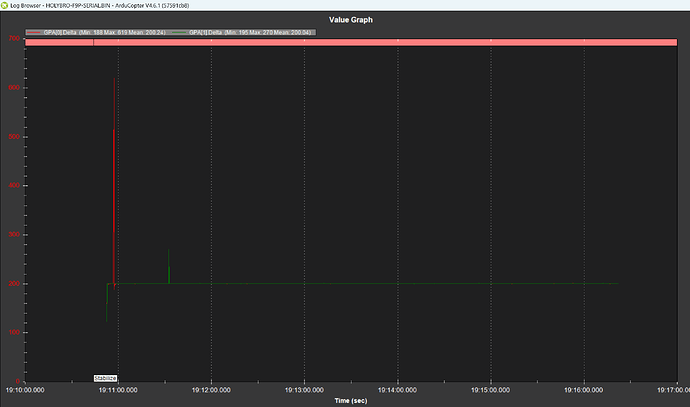Click the 200 y-axis label

coord(14,283)
